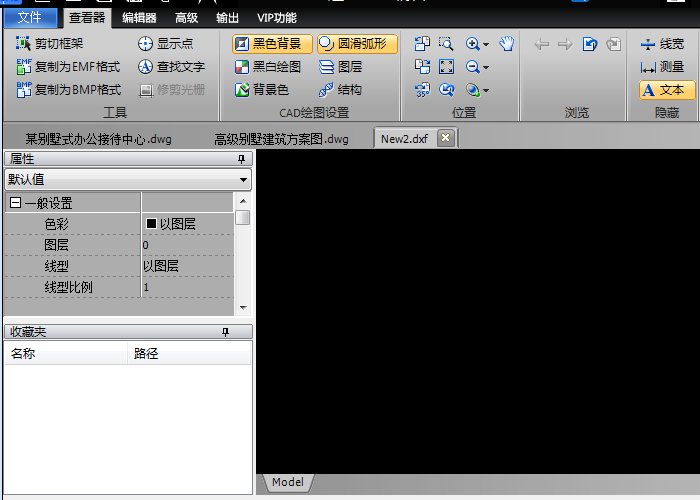Click the zoom in magnifier icon
The image size is (700, 500).
pos(472,43)
